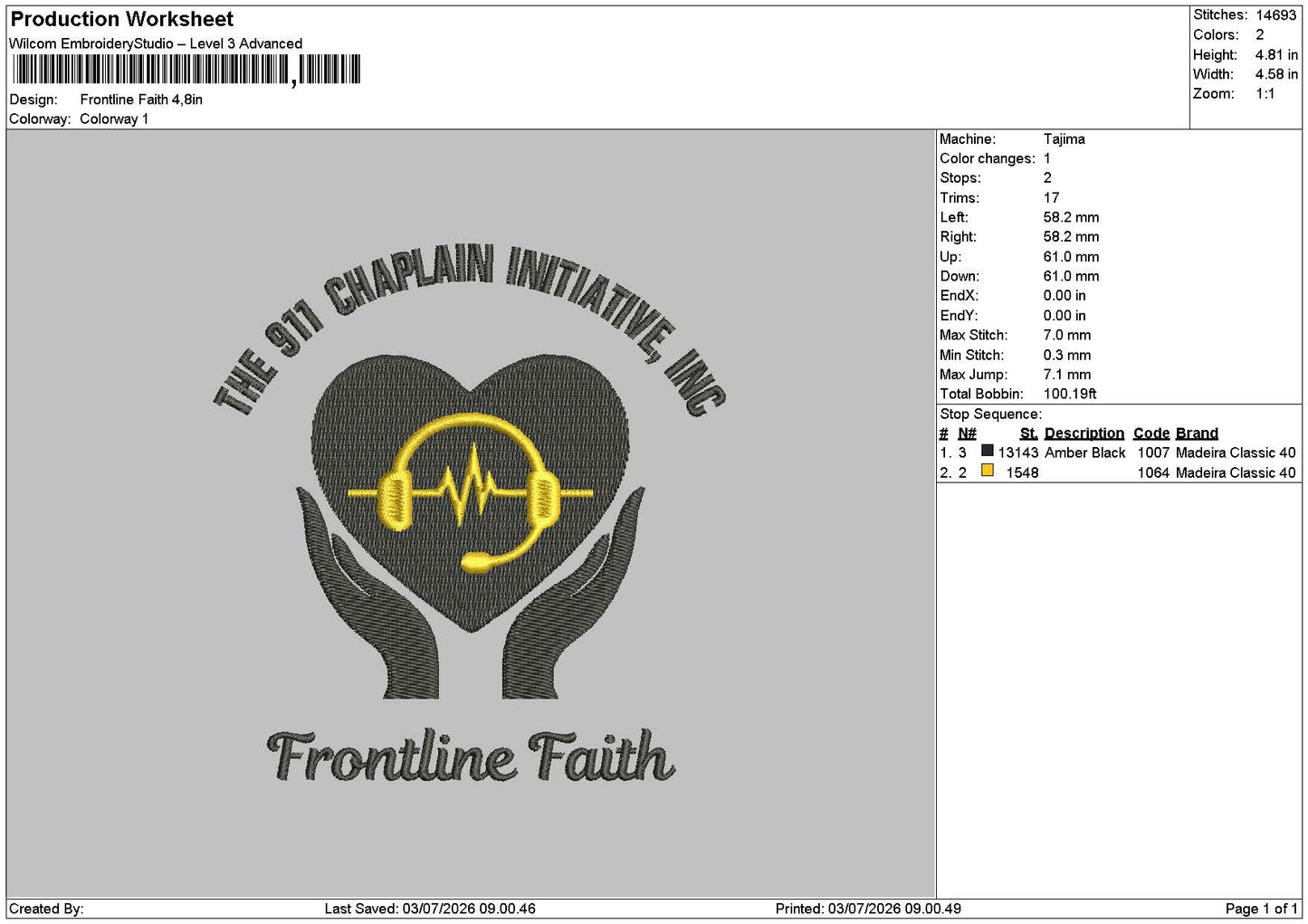Click the 'Production Worksheet' title

[122, 19]
